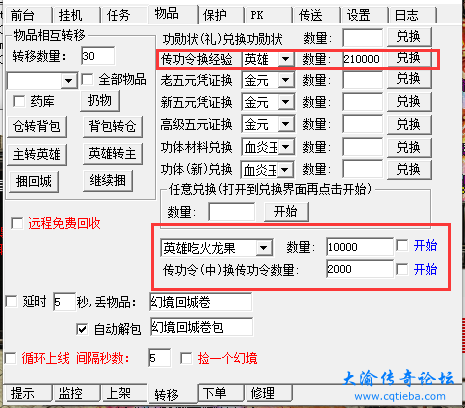Expand 金元 dropdown for 高级五元证换
The width and height of the screenshot is (465, 408).
pos(285,124)
